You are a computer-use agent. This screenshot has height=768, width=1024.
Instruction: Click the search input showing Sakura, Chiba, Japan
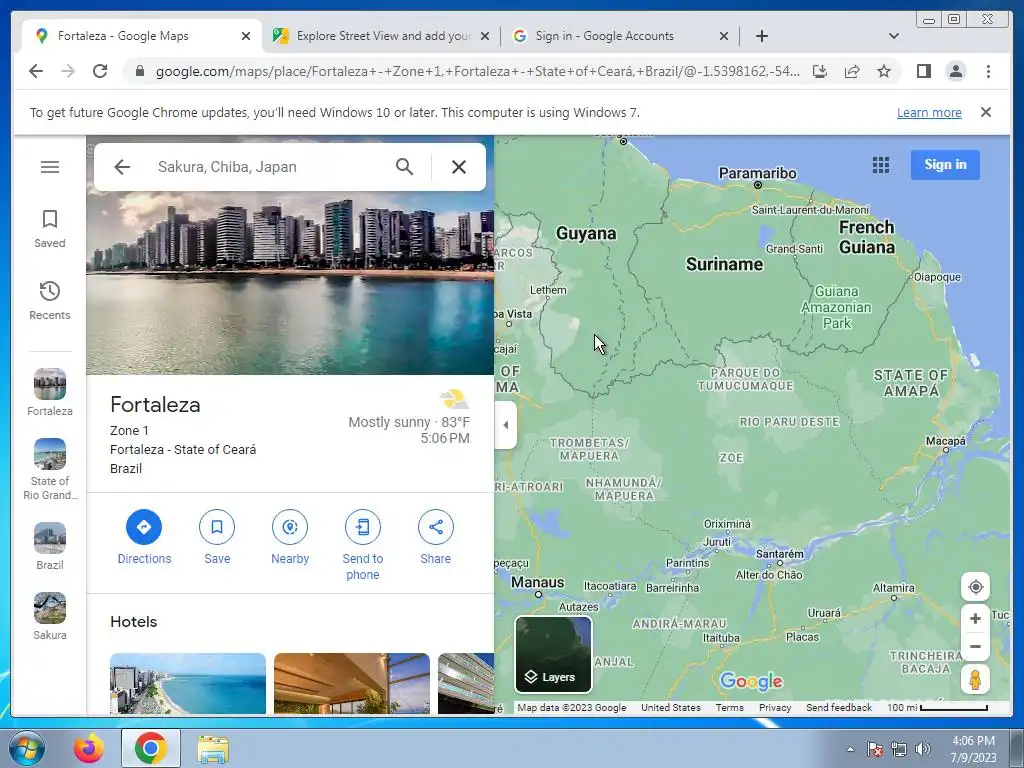click(268, 167)
